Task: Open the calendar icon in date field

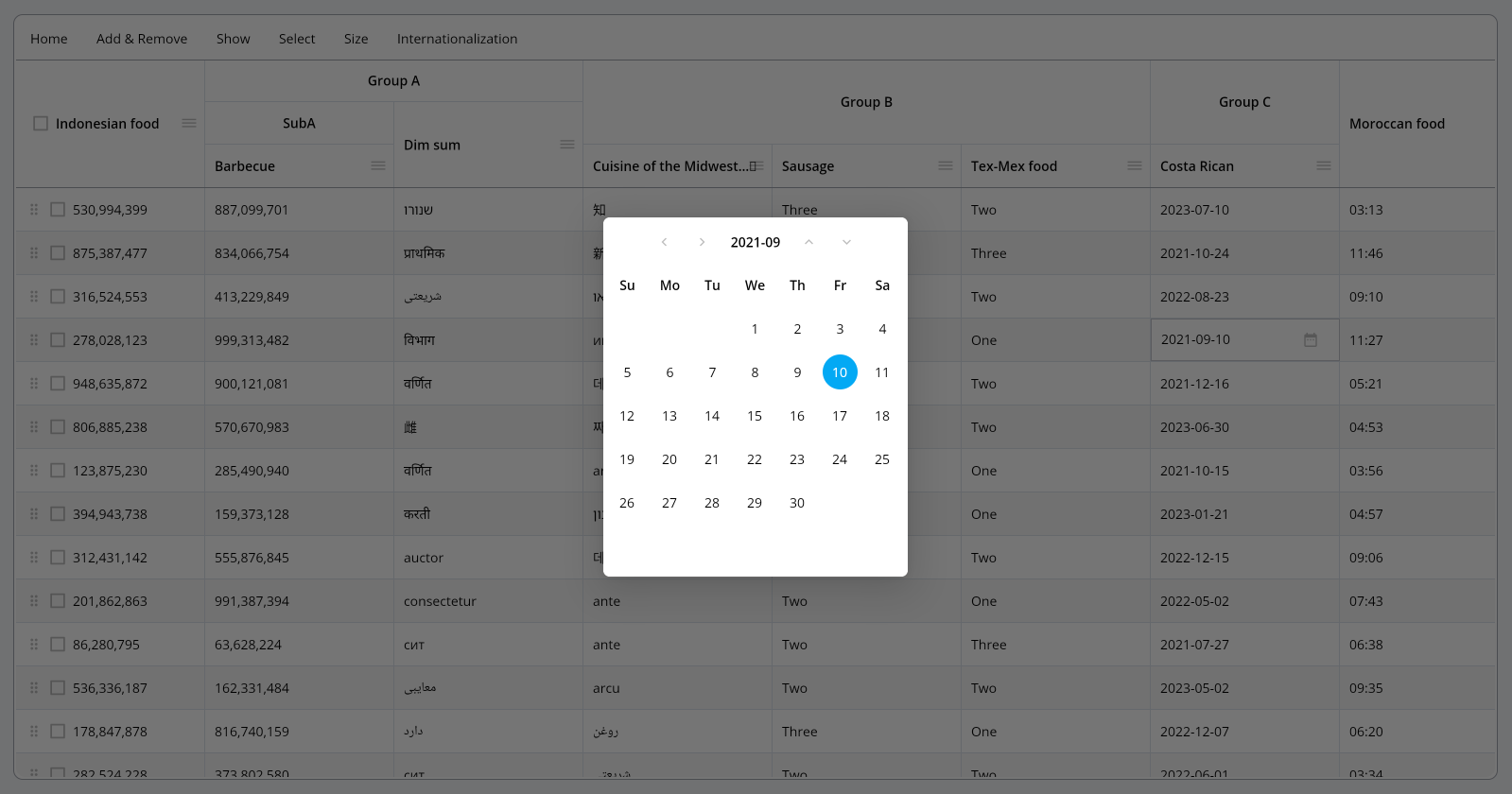Action: [1311, 340]
